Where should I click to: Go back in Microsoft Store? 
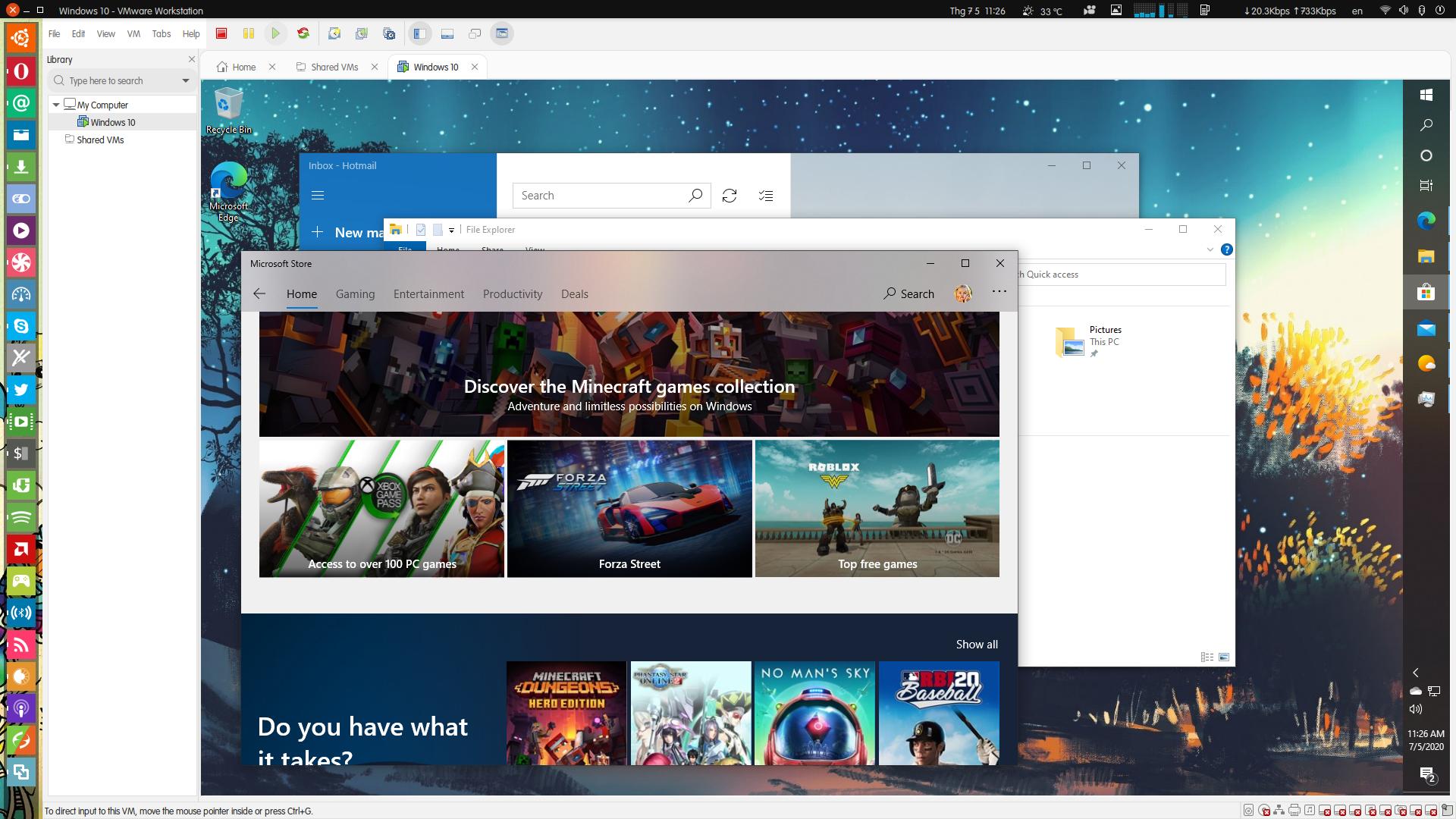pyautogui.click(x=259, y=293)
